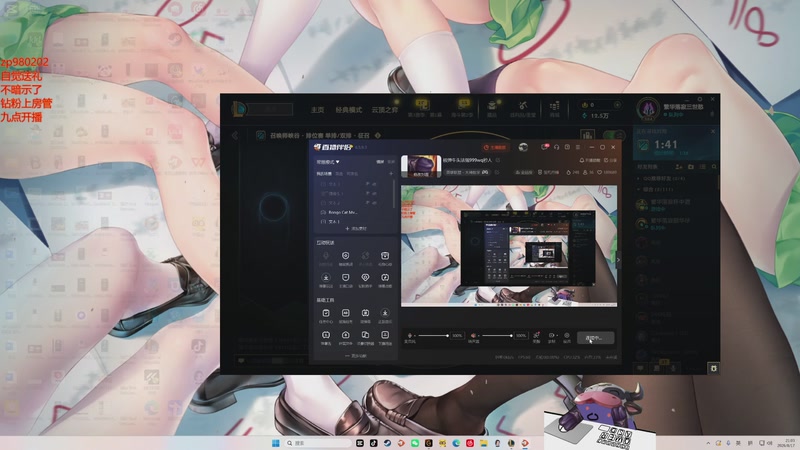The width and height of the screenshot is (800, 450).
Task: Click the stream cover thumbnail
Action: coord(421,166)
